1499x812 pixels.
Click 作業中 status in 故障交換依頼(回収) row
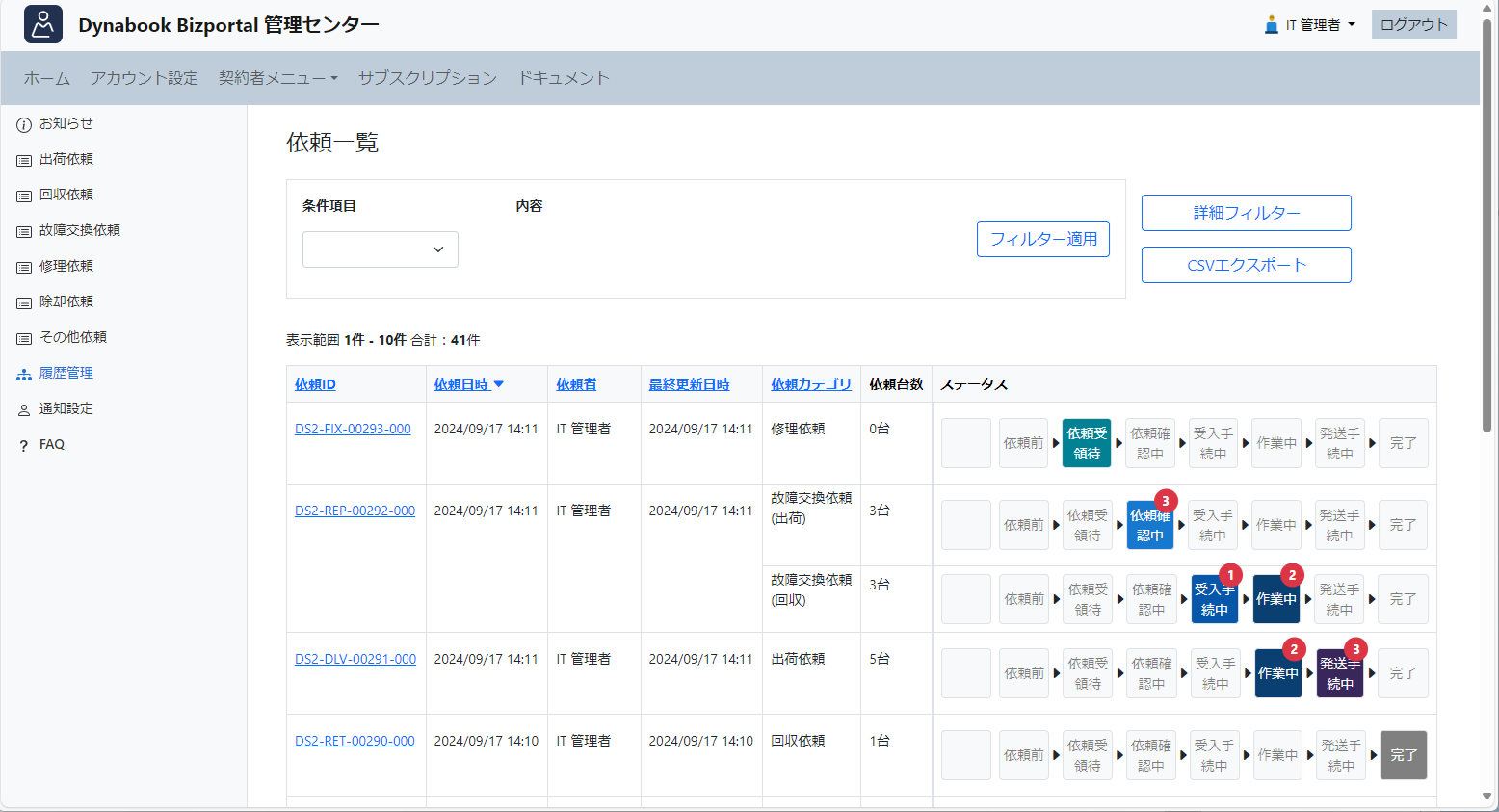coord(1276,599)
